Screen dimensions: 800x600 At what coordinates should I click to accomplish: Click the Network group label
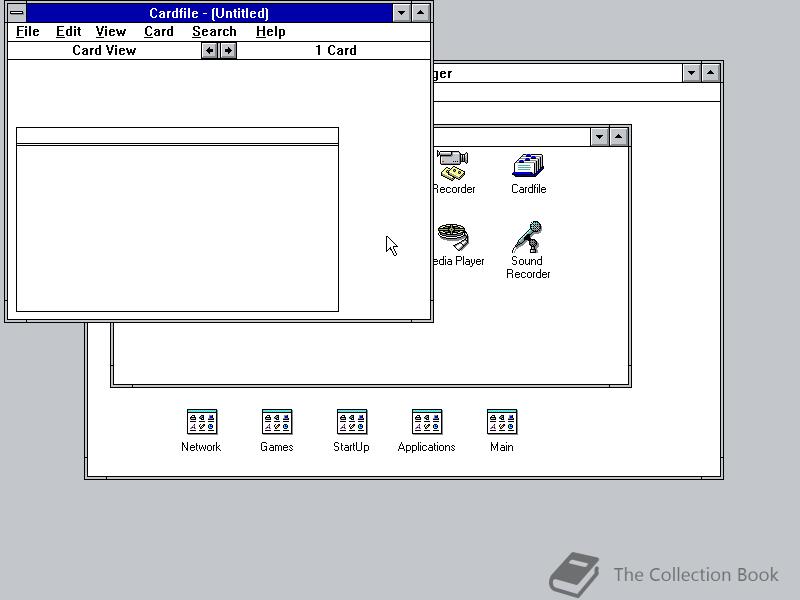coord(201,447)
